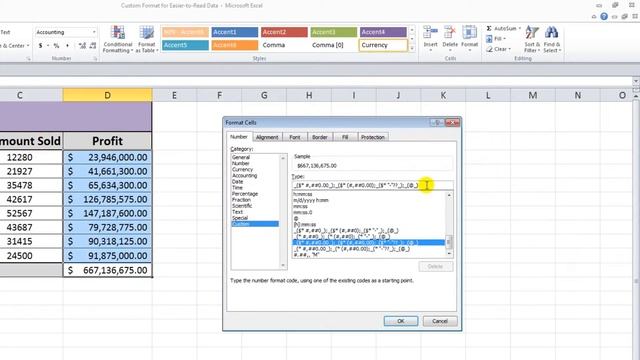
Task: Click Format Cells dialog help button
Action: (x=437, y=122)
